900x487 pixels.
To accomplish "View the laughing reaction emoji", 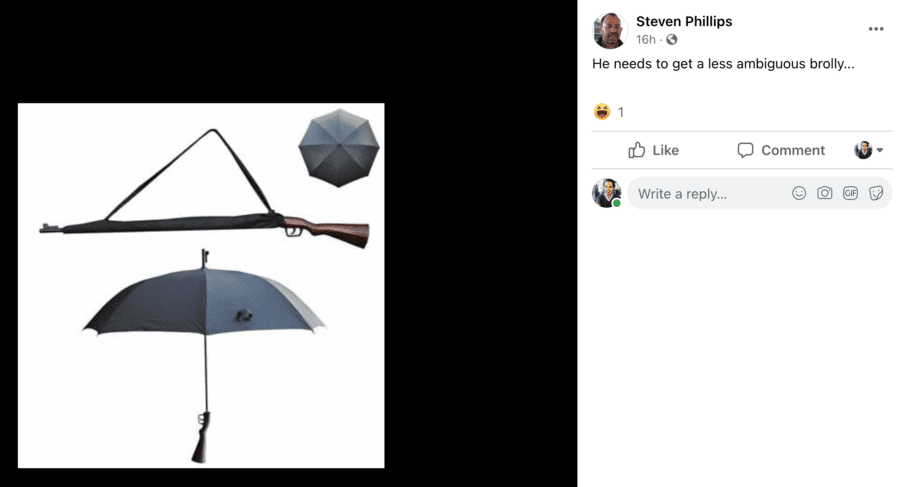I will [602, 111].
